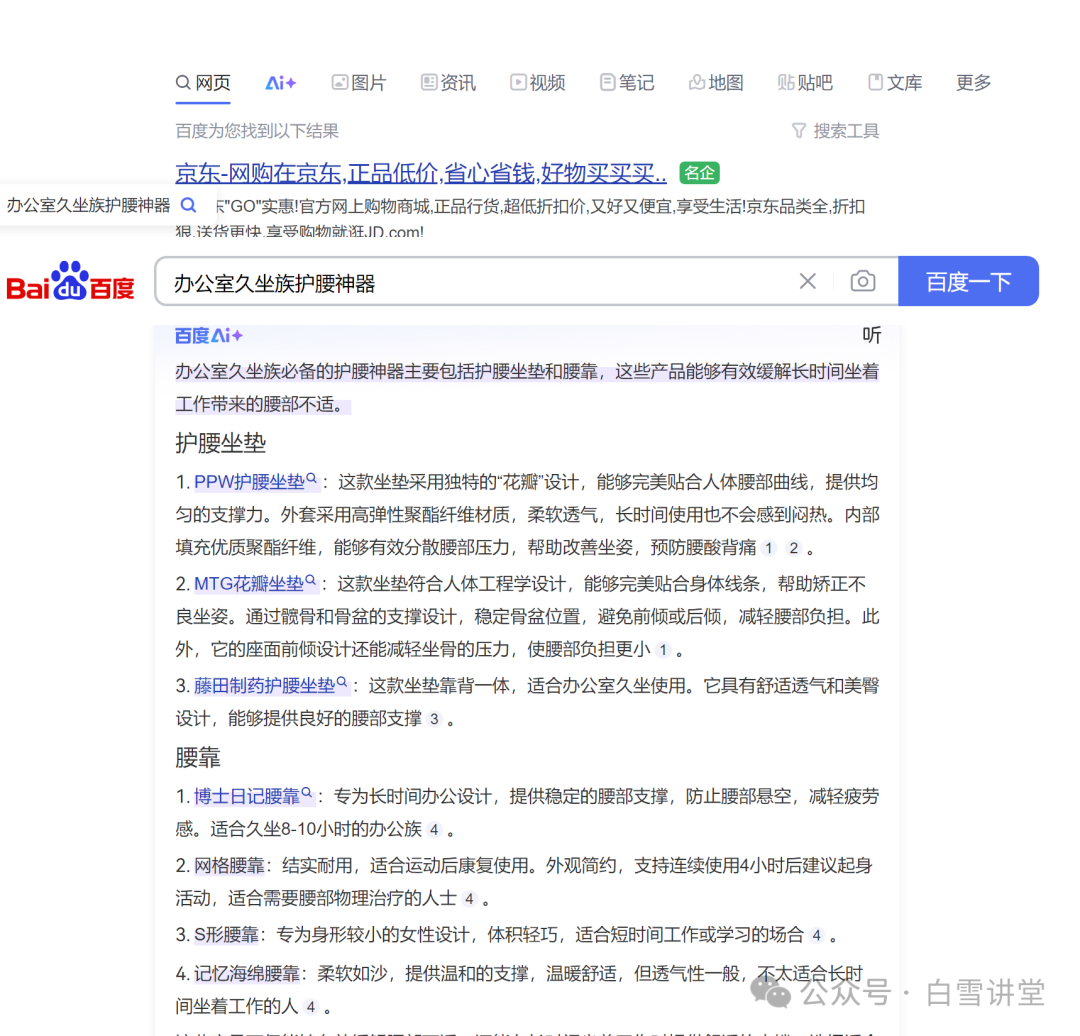
Task: Open the 博士日记腰靠 link
Action: click(247, 797)
